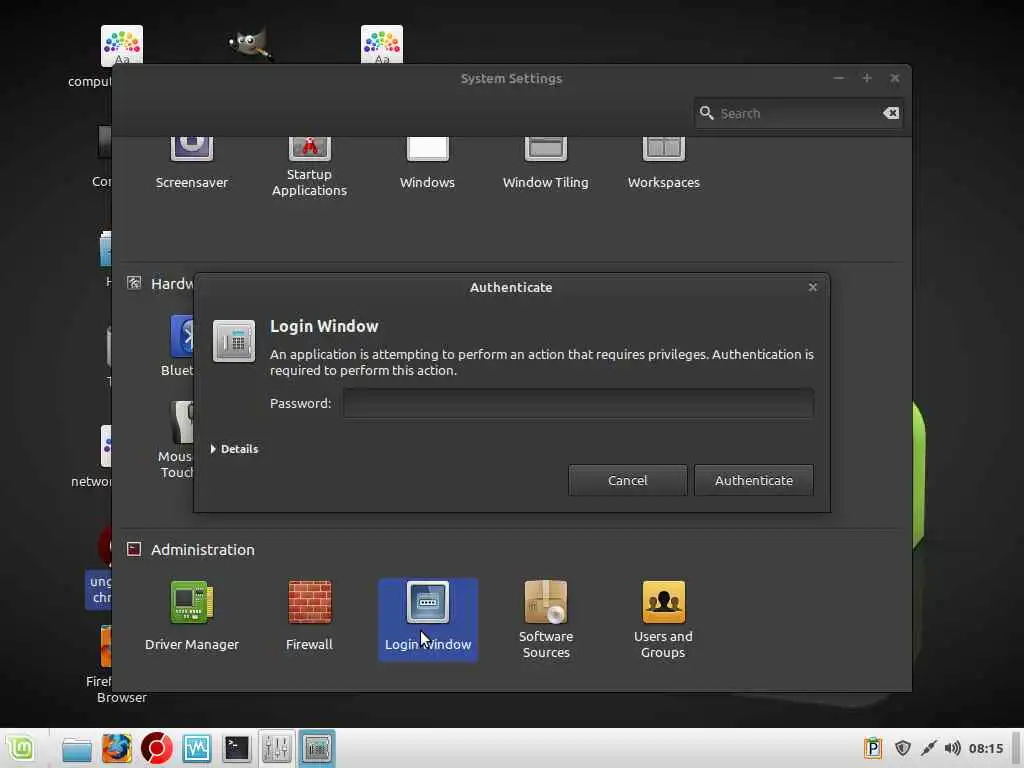The image size is (1024, 768).
Task: Open Startup Applications settings
Action: click(310, 167)
